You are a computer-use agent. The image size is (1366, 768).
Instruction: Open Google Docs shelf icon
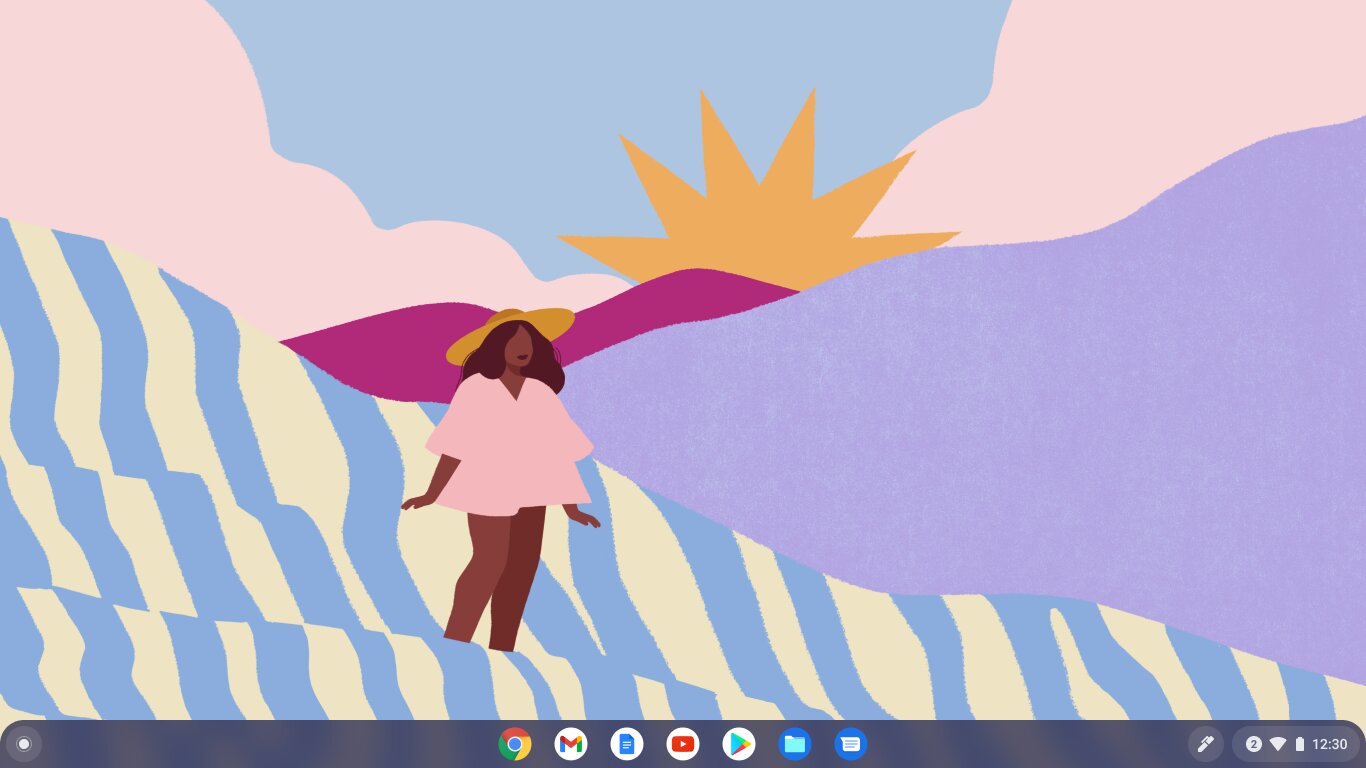coord(627,744)
